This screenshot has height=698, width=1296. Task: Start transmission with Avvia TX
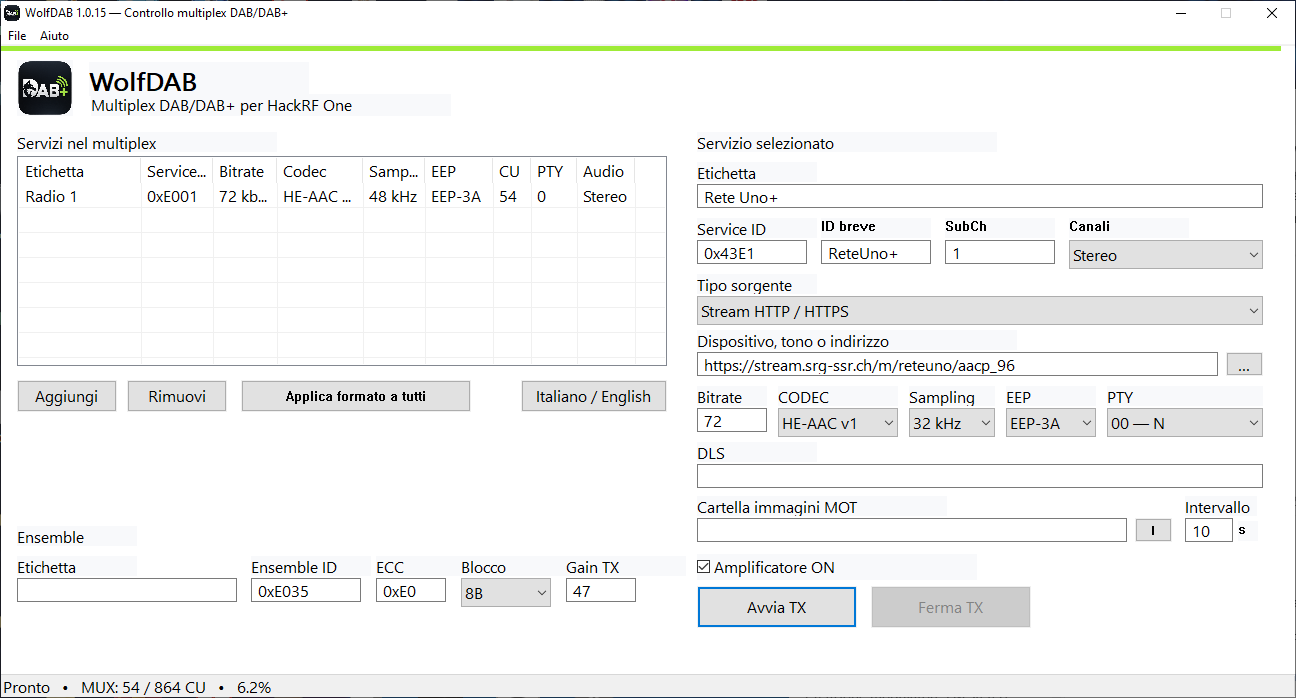[777, 607]
